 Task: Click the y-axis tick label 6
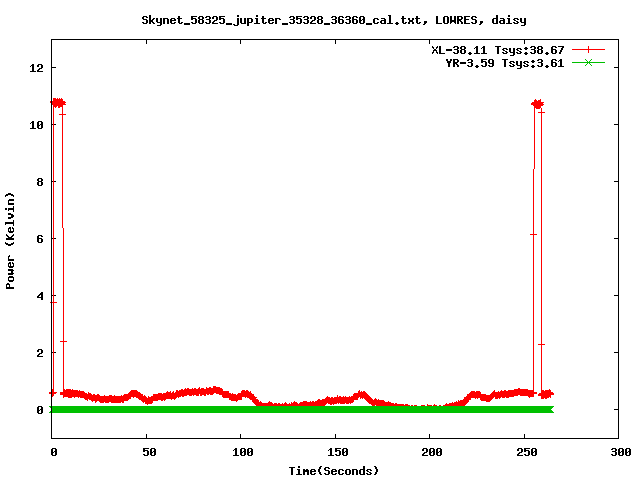tap(40, 239)
